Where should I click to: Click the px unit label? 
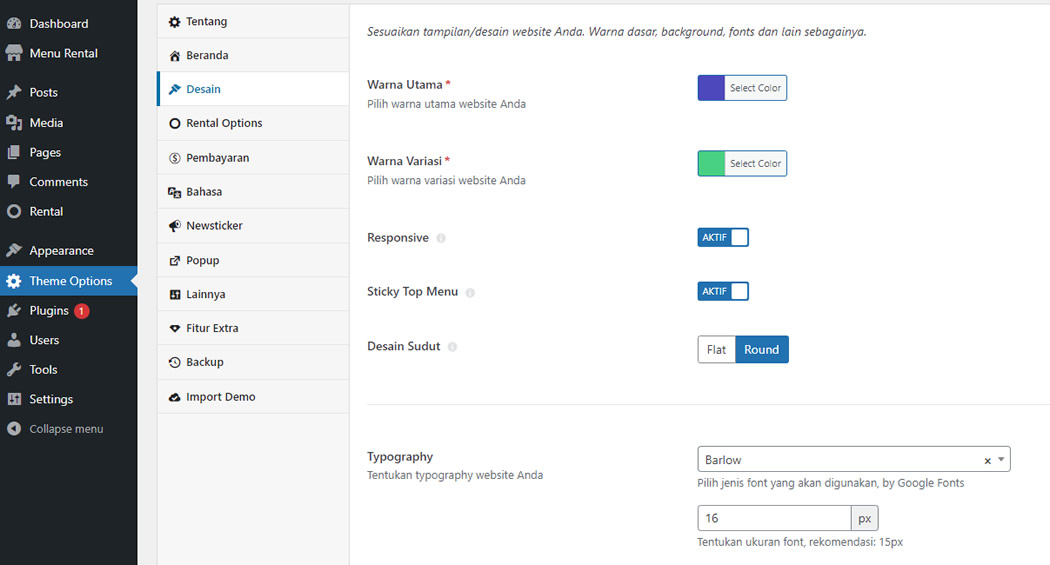[x=865, y=518]
